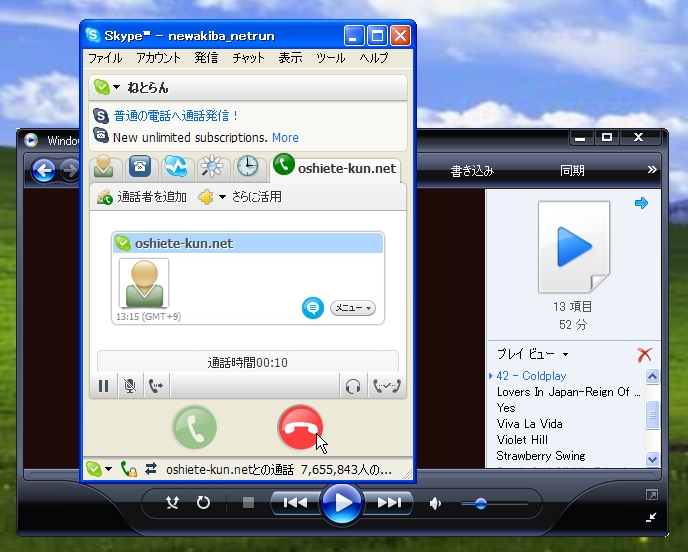This screenshot has width=688, height=552.
Task: Open chat with oshiete-kun.net via bubble icon
Action: pos(313,308)
